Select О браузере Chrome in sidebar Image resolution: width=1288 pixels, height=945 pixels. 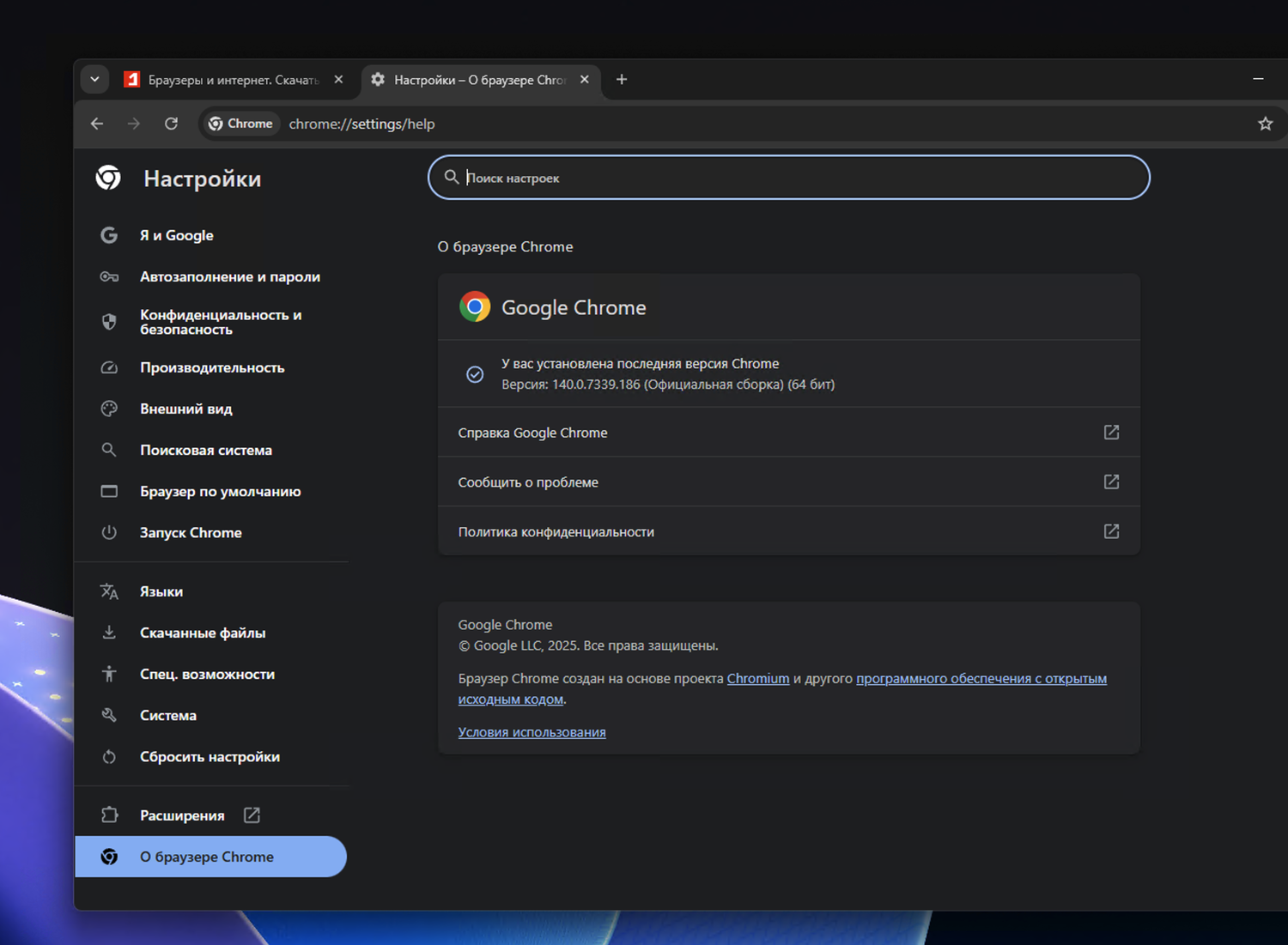tap(210, 857)
